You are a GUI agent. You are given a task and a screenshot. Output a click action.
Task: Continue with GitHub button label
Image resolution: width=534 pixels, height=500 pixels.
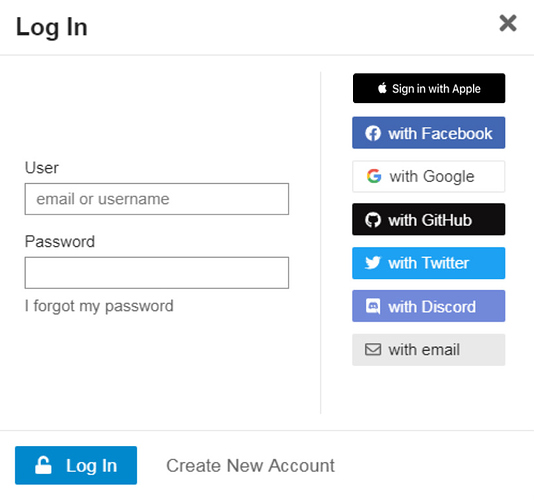click(x=430, y=220)
